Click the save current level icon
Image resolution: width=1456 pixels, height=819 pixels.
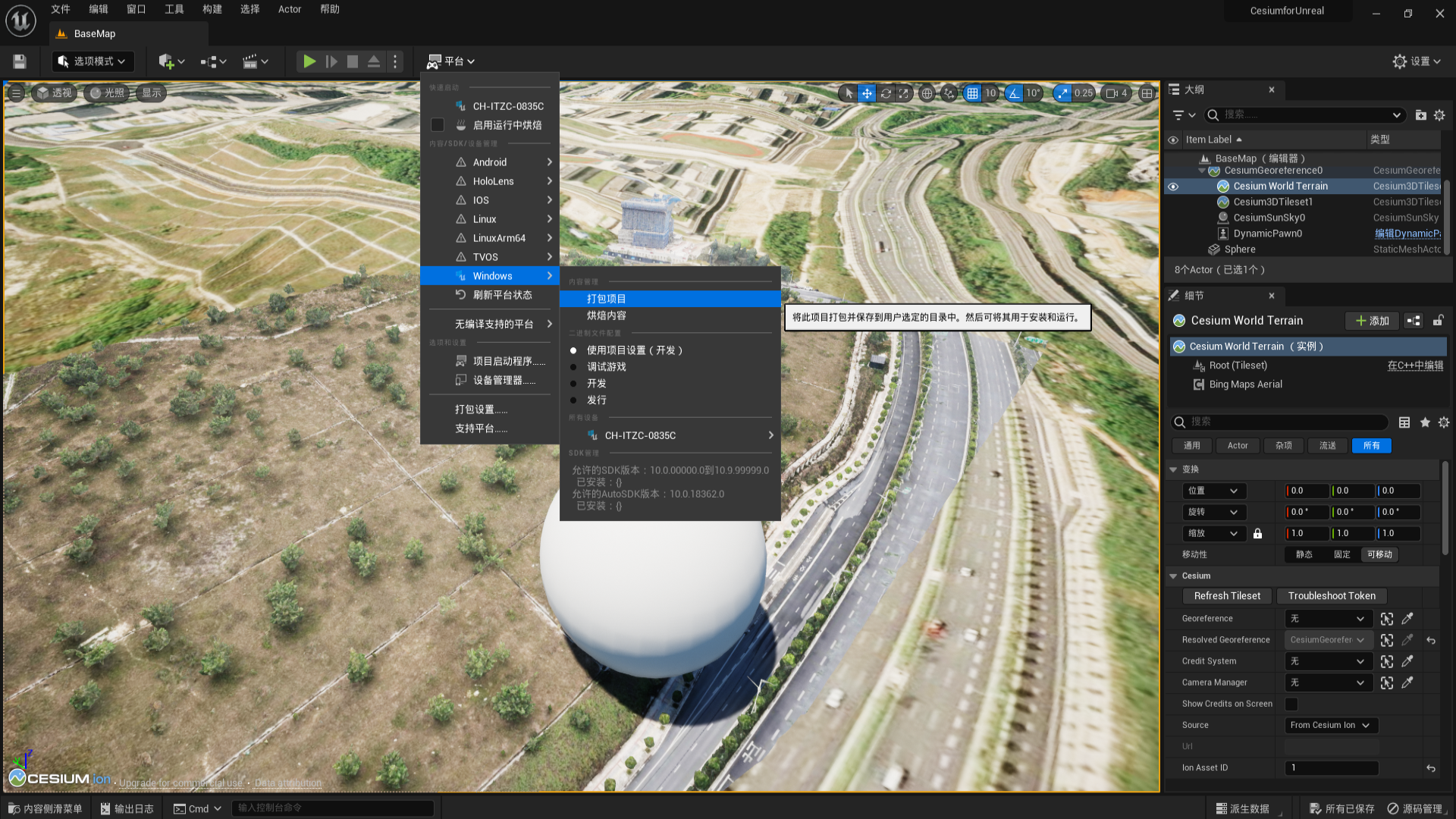tap(20, 61)
